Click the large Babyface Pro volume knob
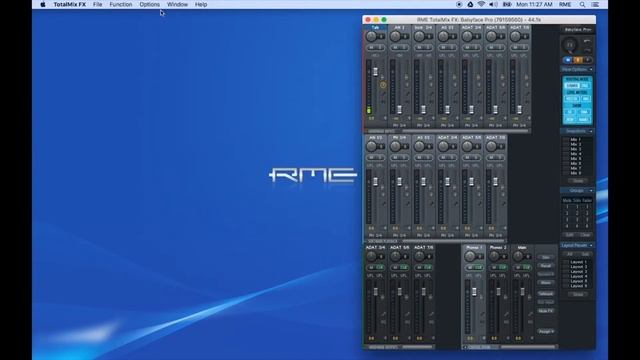Viewport: 640px width, 360px height. [x=570, y=45]
